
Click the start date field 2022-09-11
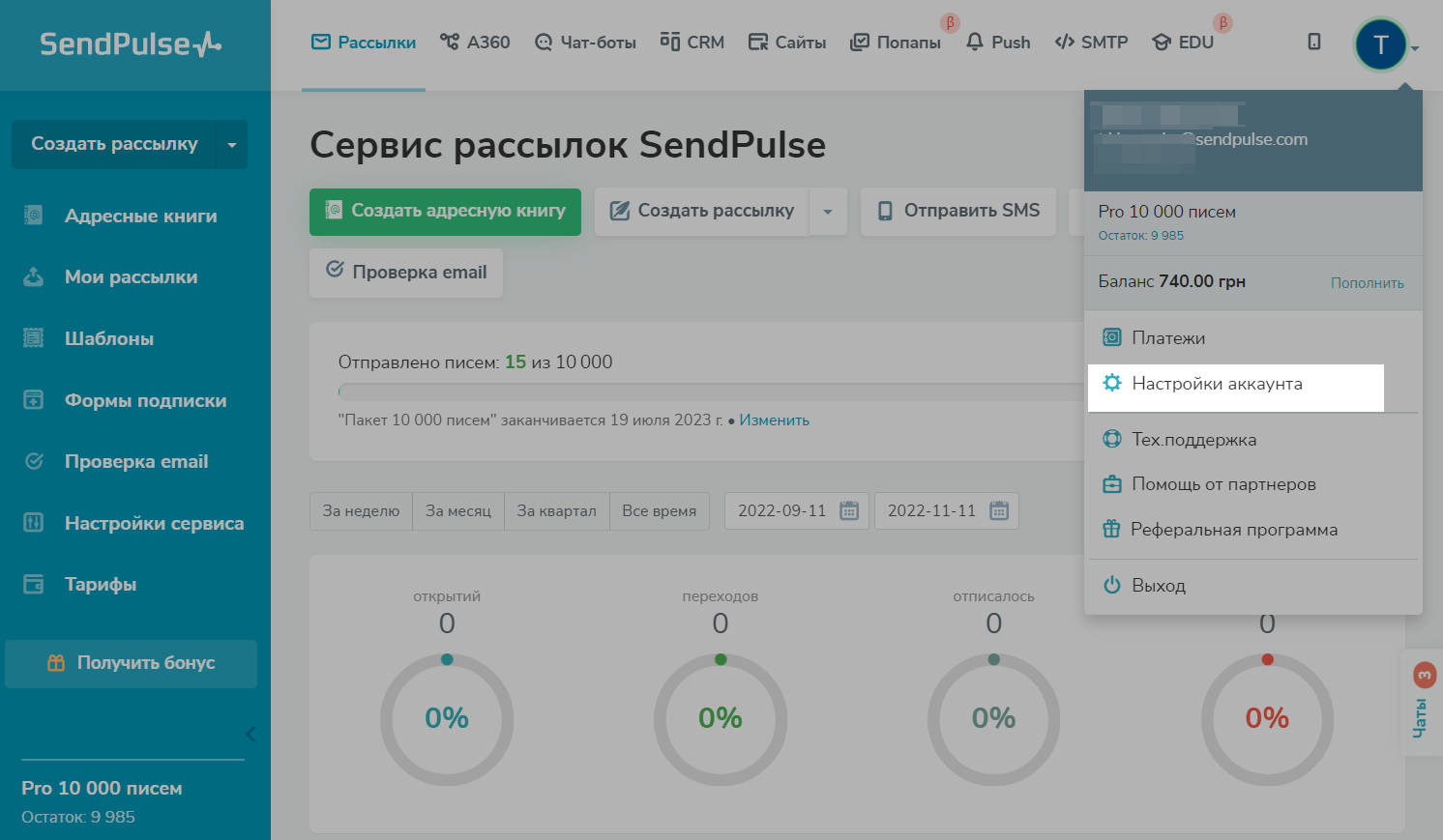[x=797, y=511]
